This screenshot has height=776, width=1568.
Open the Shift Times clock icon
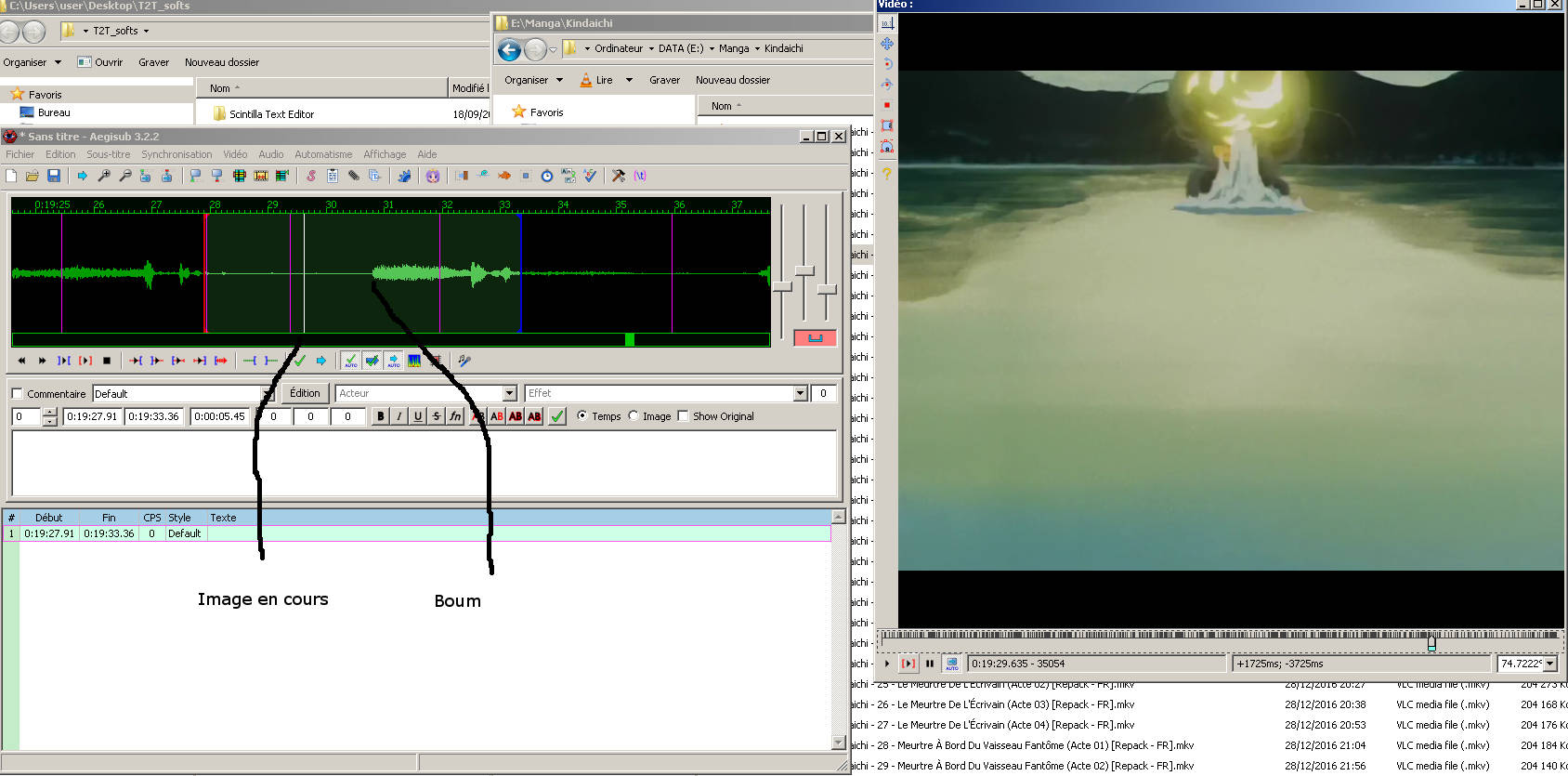pos(547,176)
